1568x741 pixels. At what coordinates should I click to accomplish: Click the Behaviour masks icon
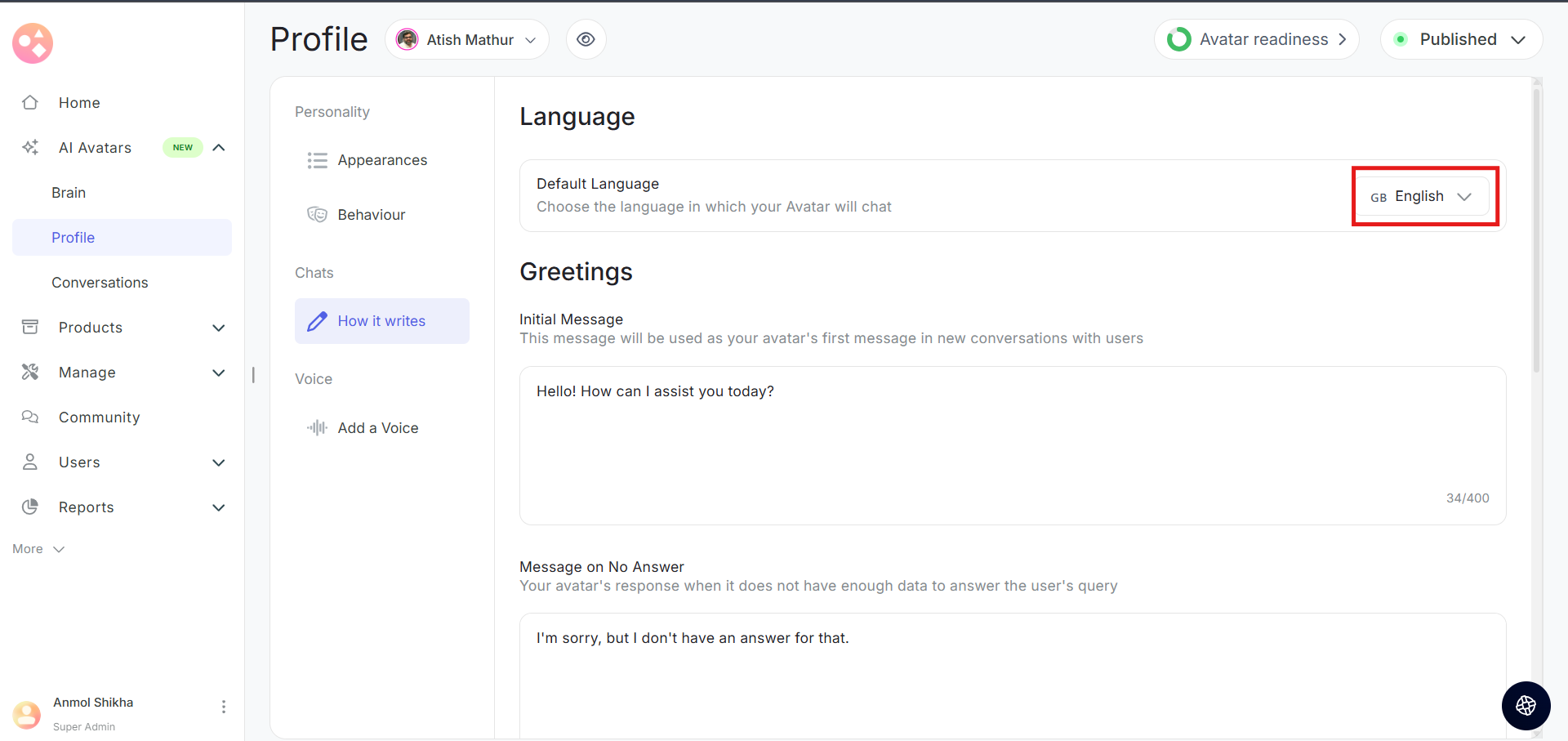click(x=317, y=215)
